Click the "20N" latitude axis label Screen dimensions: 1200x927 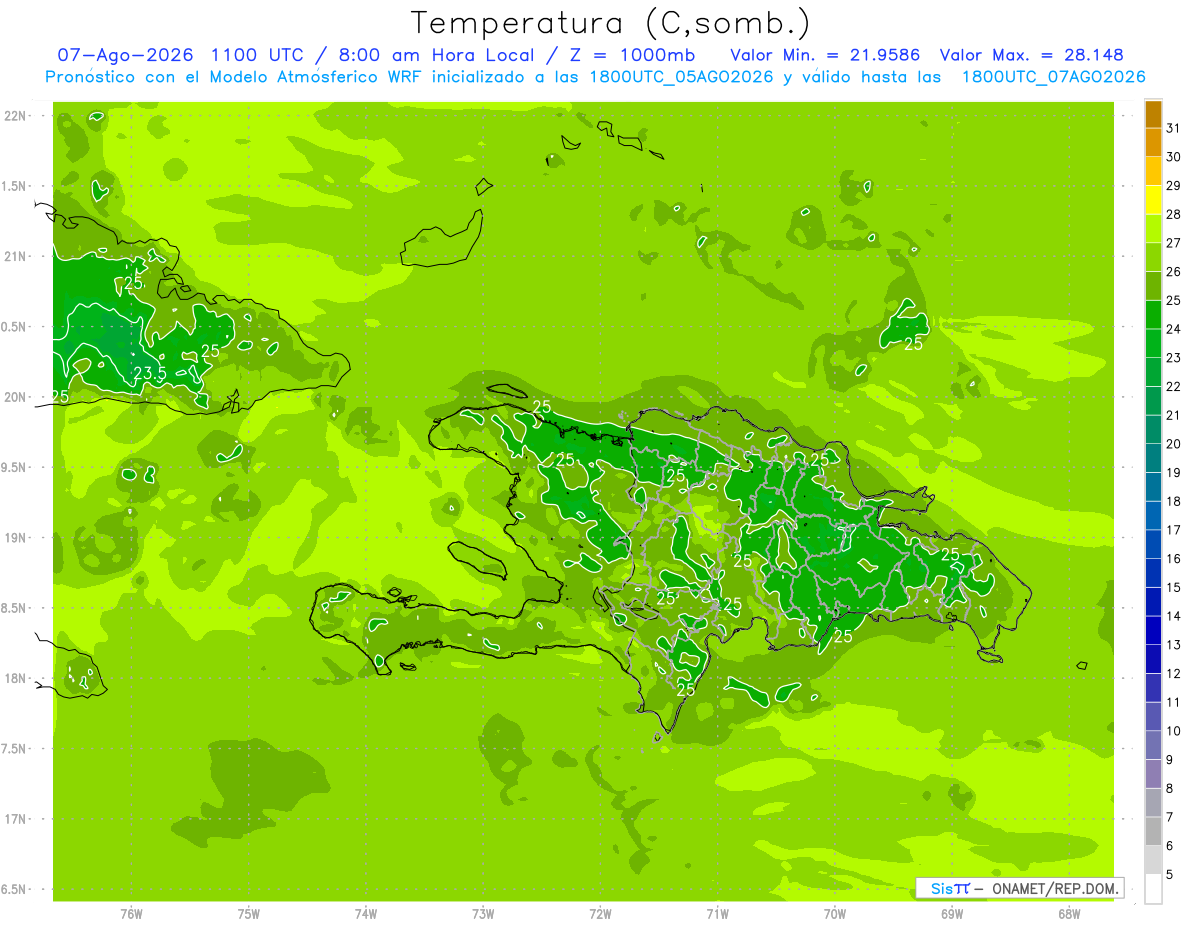click(15, 397)
